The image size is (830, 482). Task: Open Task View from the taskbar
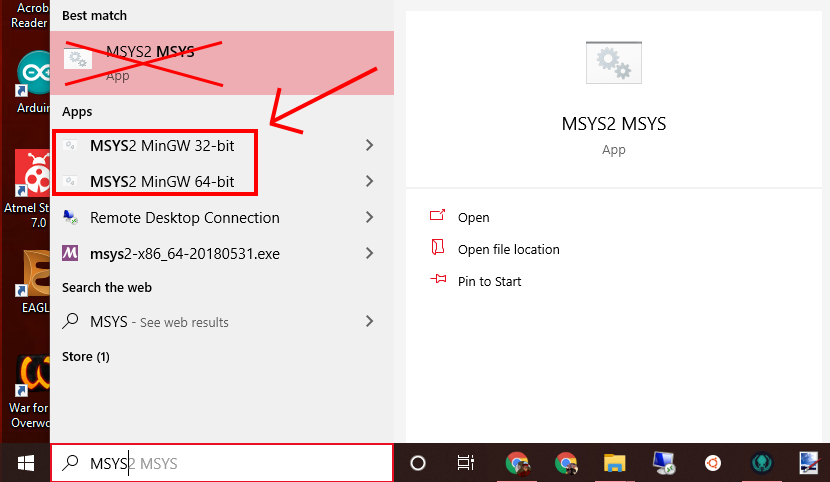[465, 463]
